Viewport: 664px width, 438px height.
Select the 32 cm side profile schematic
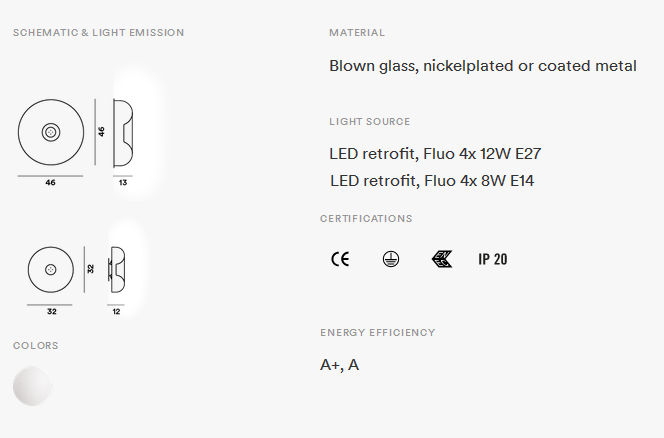[116, 269]
